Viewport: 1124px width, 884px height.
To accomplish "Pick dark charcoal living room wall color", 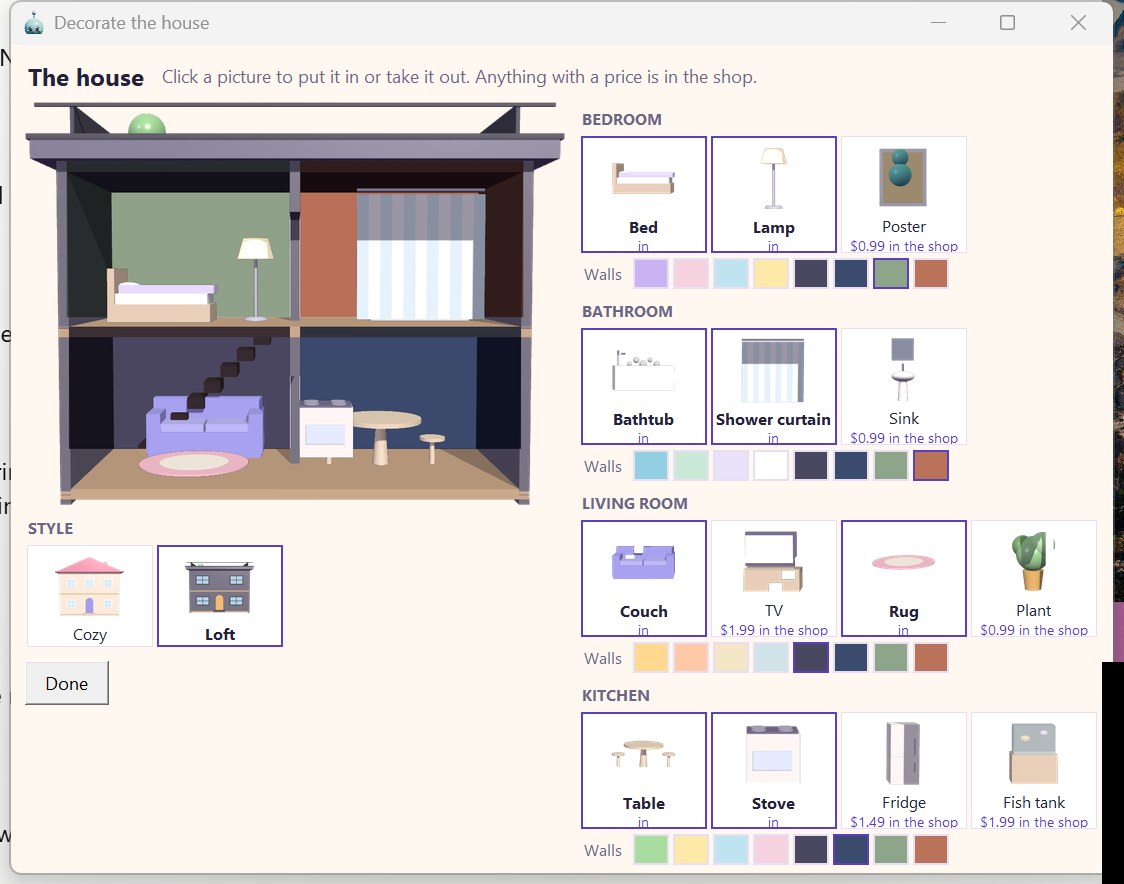I will [x=811, y=658].
